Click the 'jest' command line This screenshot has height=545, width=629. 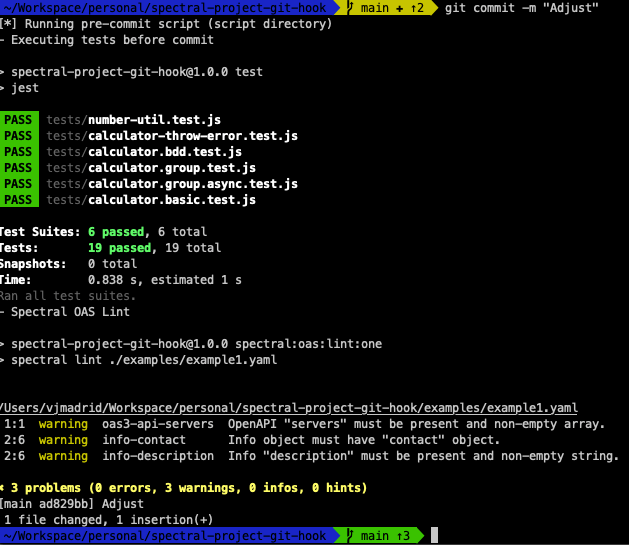coord(25,88)
